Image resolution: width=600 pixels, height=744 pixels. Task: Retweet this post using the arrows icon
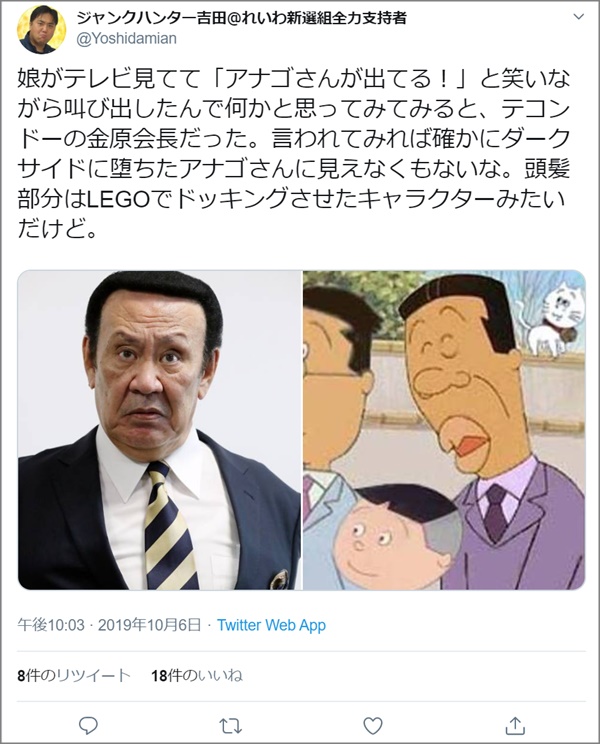[231, 726]
